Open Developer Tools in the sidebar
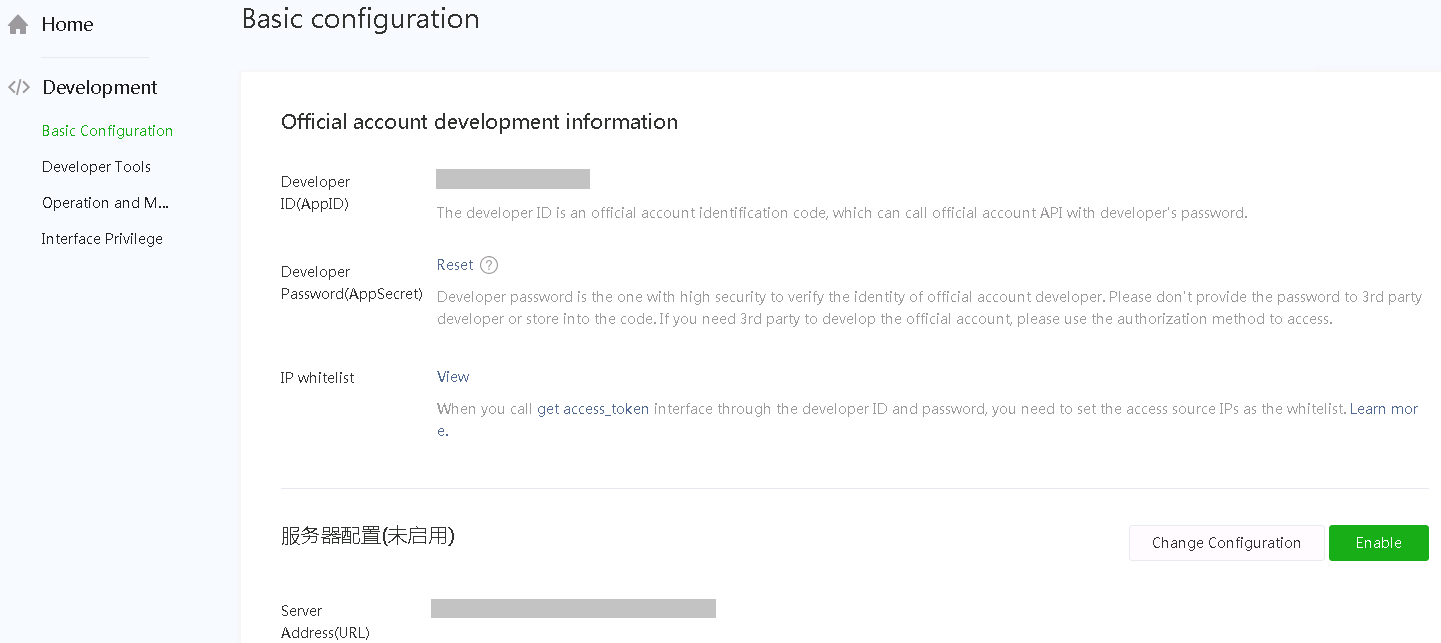This screenshot has height=643, width=1441. click(96, 167)
